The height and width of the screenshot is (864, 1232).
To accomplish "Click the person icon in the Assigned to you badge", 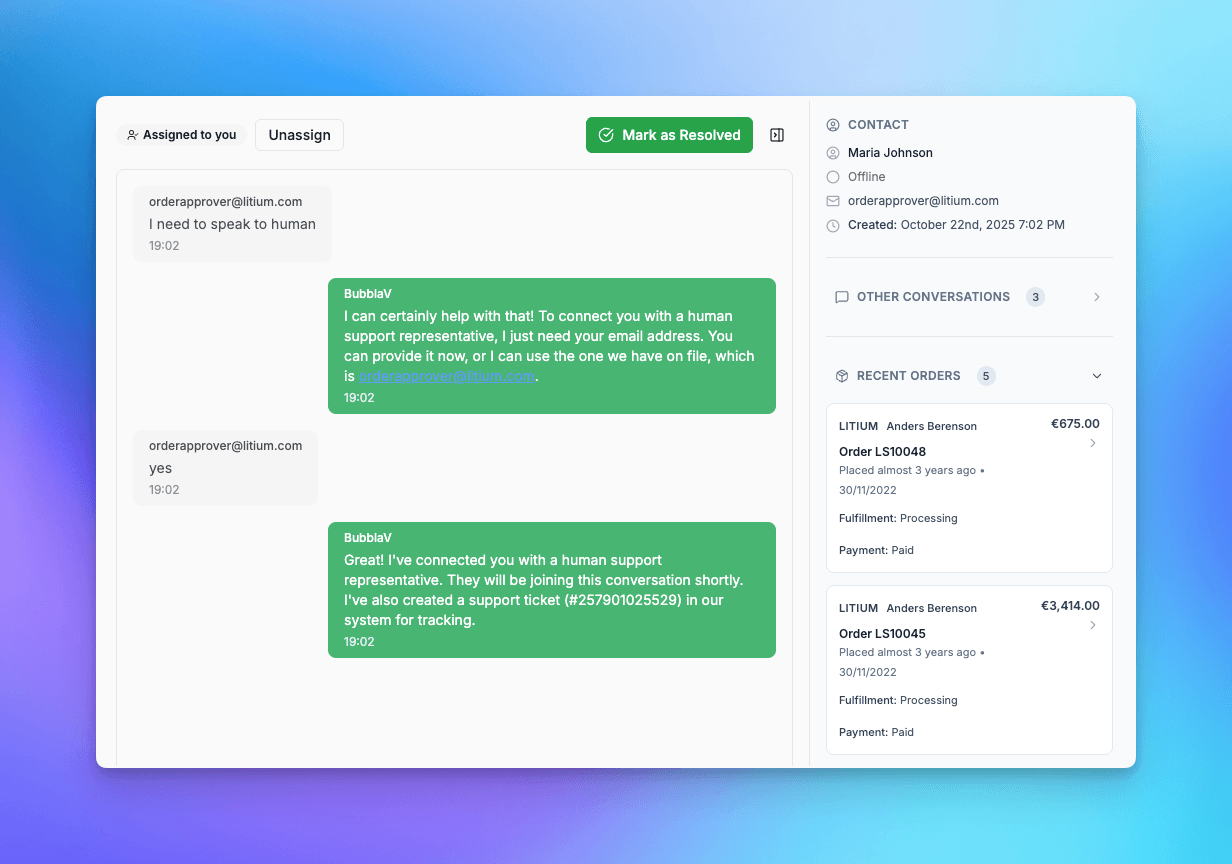I will tap(133, 134).
